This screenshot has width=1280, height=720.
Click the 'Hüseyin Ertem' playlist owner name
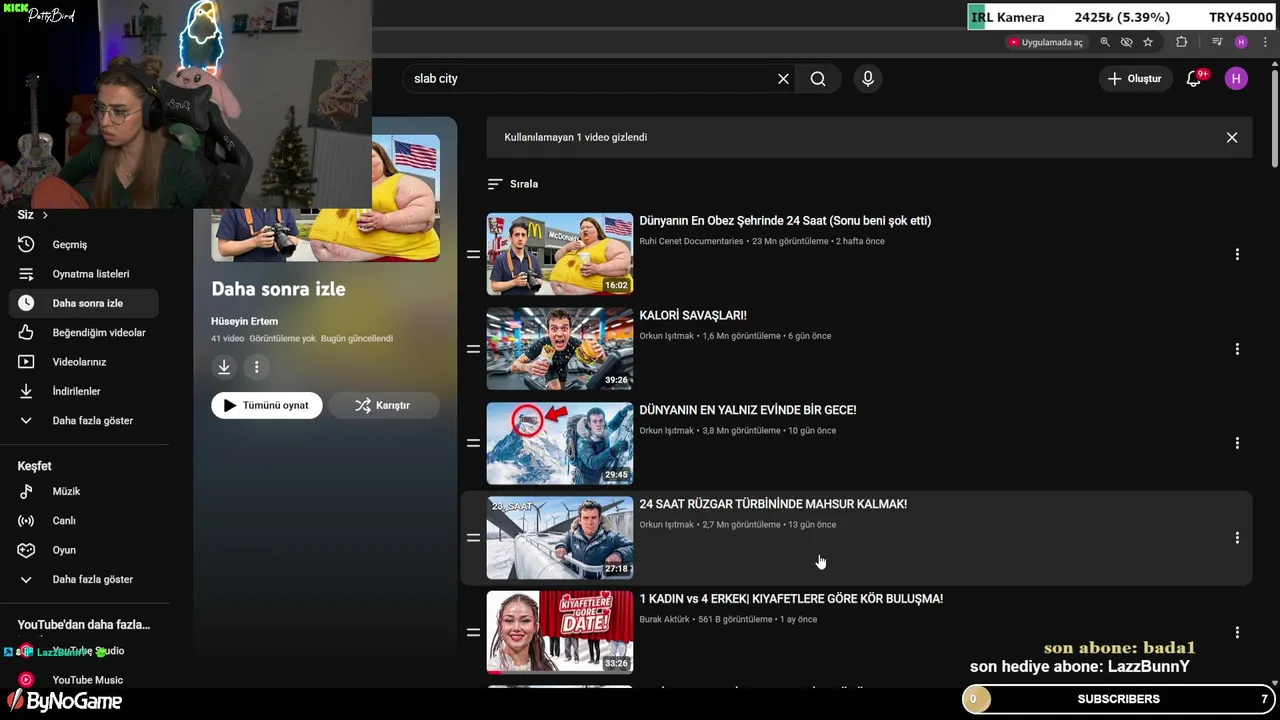point(244,321)
